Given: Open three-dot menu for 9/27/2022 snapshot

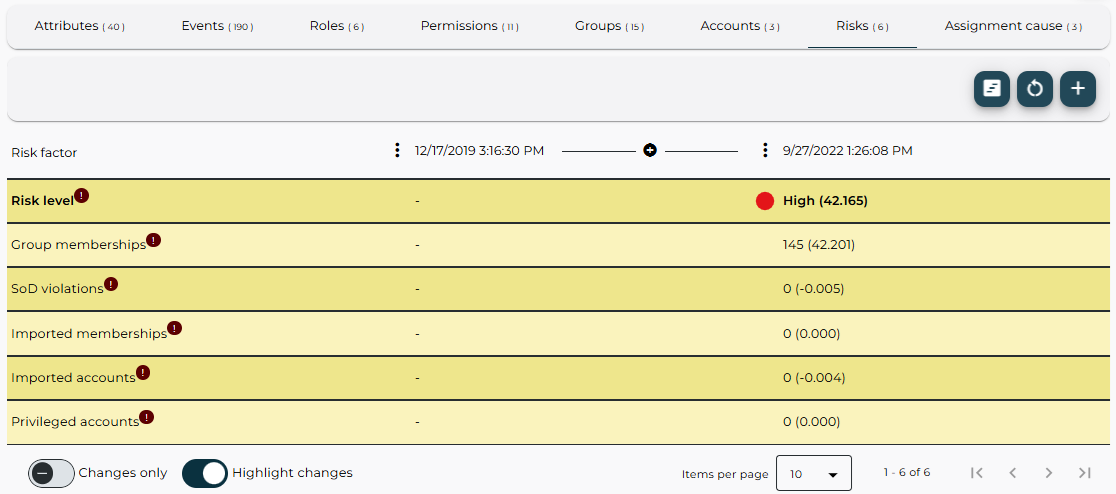Looking at the screenshot, I should 765,151.
